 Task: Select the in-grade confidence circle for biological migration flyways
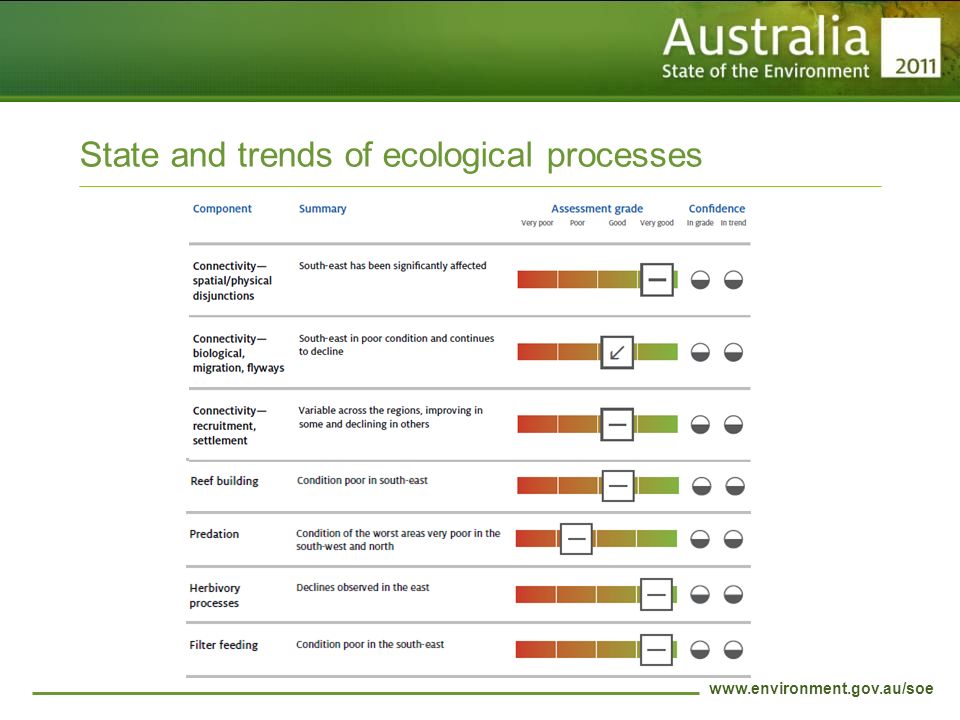click(700, 352)
